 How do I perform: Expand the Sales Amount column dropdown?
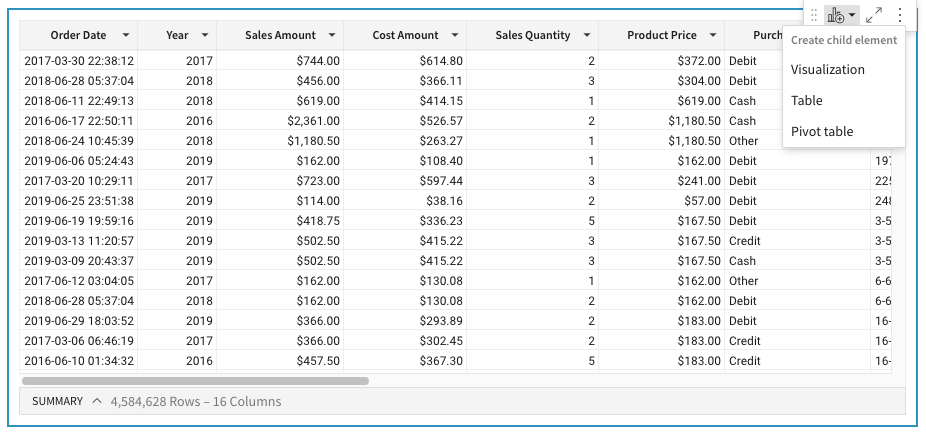[331, 36]
